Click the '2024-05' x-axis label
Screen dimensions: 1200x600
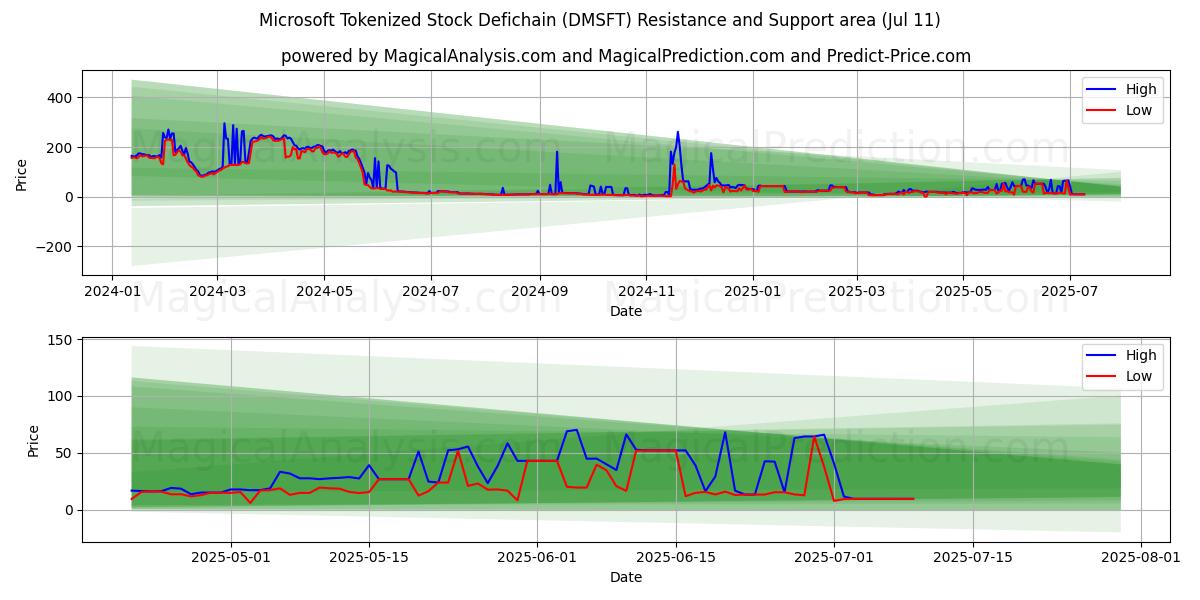tap(324, 291)
